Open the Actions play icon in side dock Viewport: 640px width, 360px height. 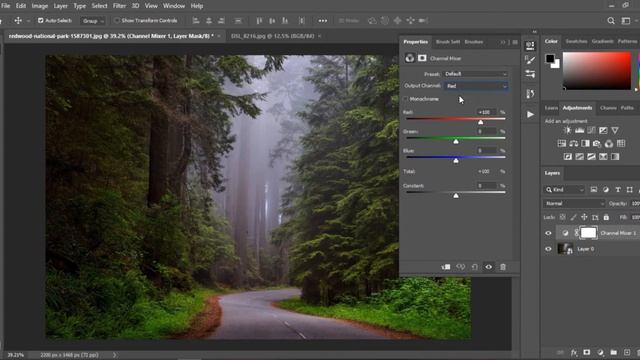(530, 114)
